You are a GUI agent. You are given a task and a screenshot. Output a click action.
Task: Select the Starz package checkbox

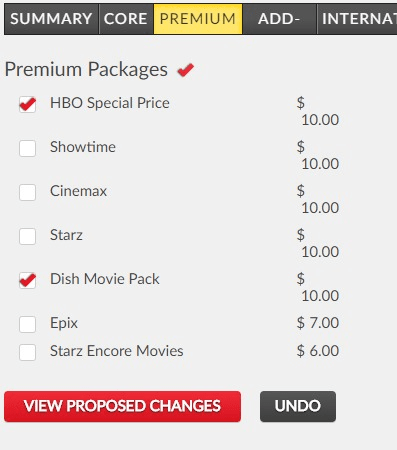pyautogui.click(x=27, y=236)
